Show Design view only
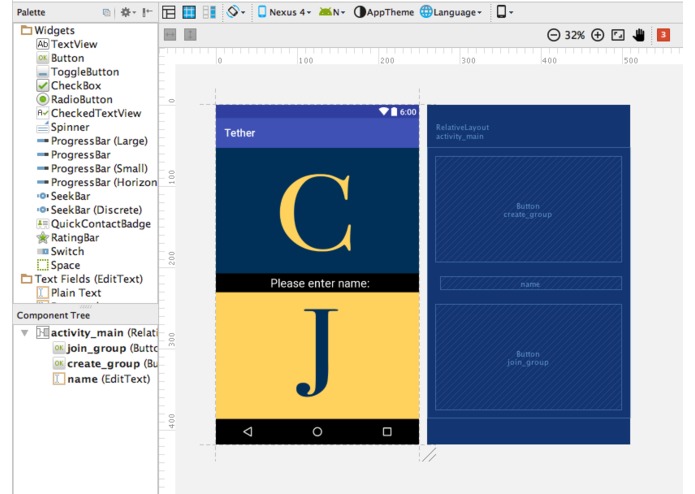This screenshot has width=695, height=494. click(x=169, y=12)
